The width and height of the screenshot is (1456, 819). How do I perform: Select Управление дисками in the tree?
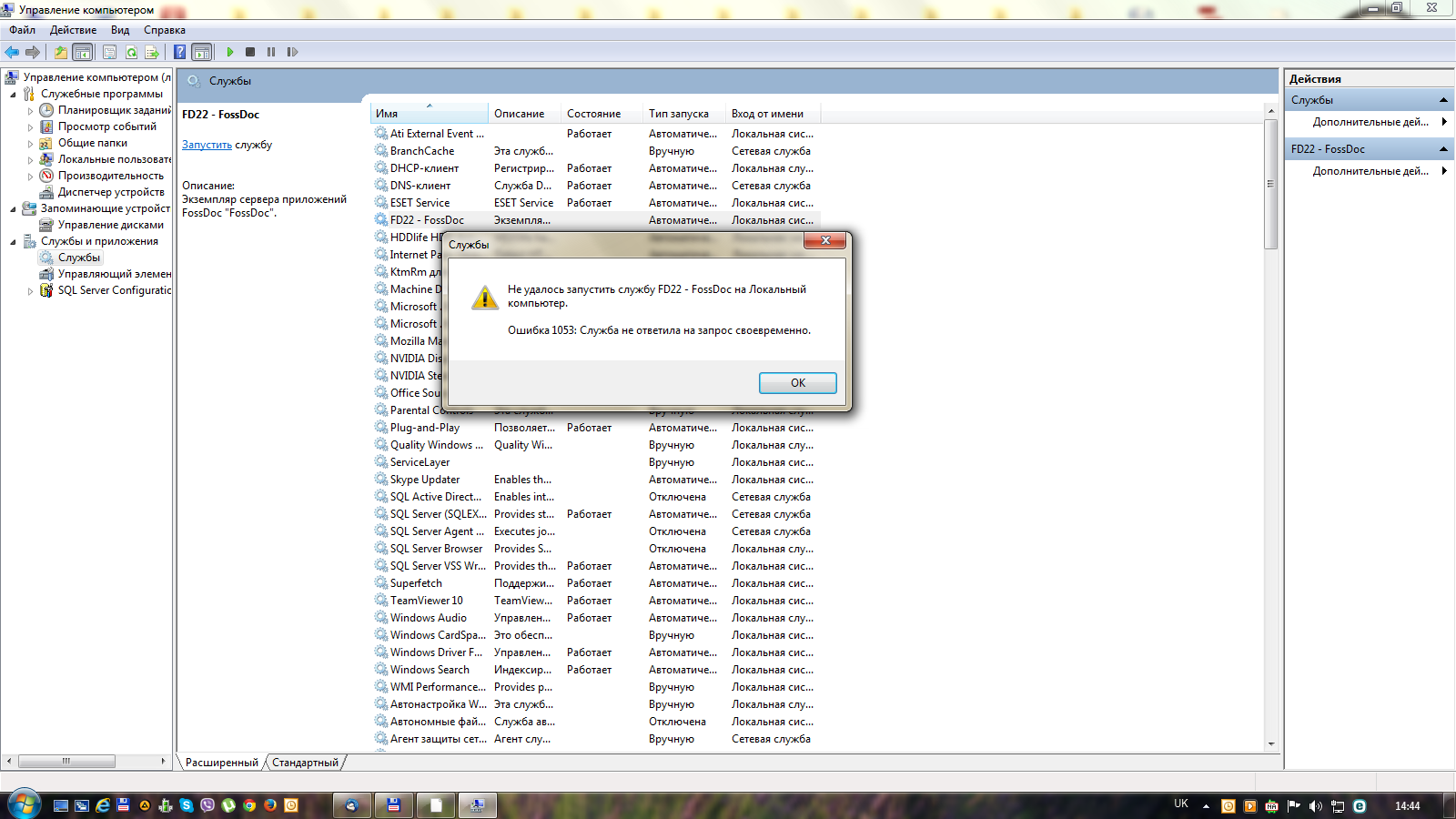point(111,225)
